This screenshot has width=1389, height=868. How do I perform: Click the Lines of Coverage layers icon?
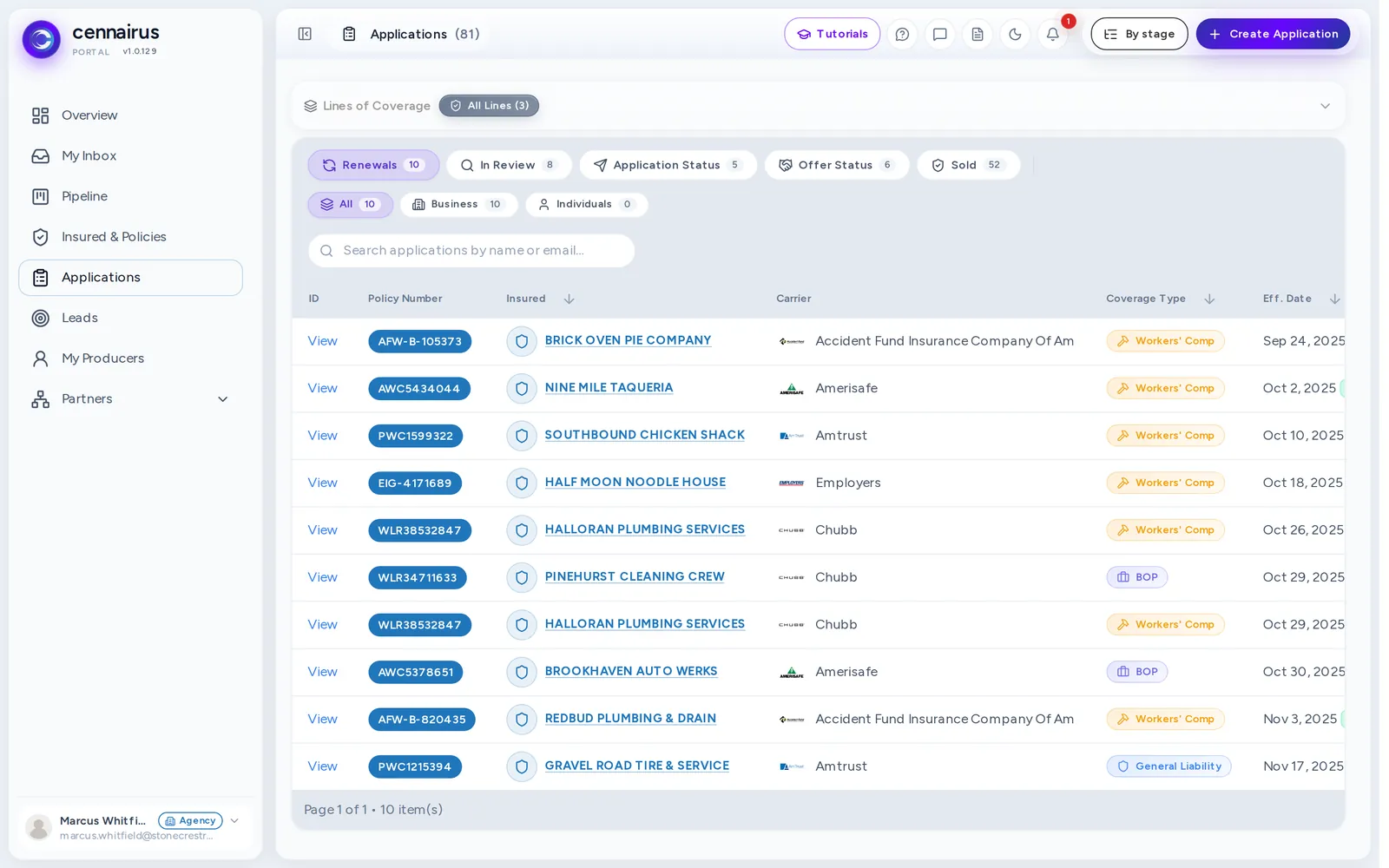point(310,106)
